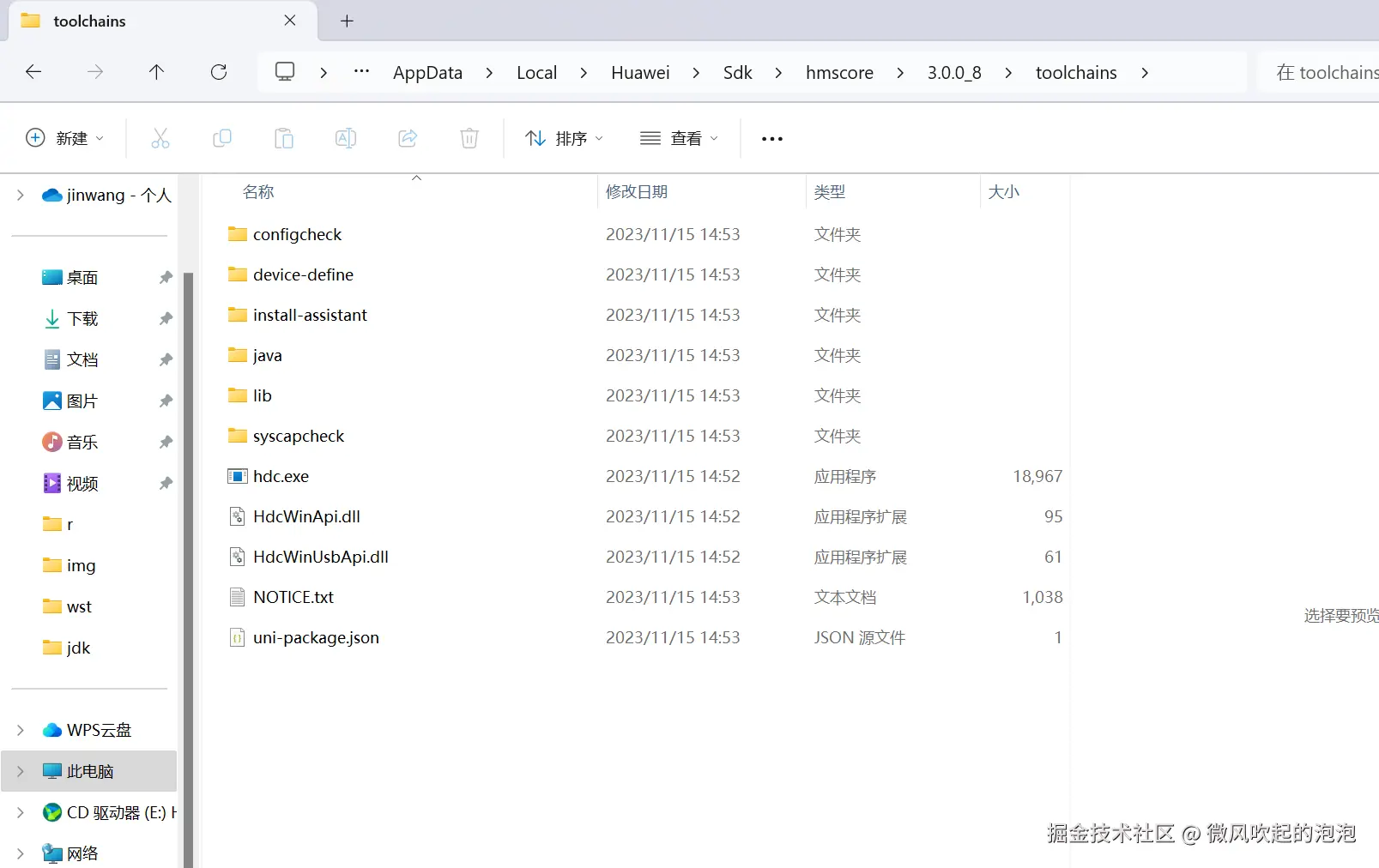Show hidden breadcrumb path items (ellipsis)

point(362,71)
